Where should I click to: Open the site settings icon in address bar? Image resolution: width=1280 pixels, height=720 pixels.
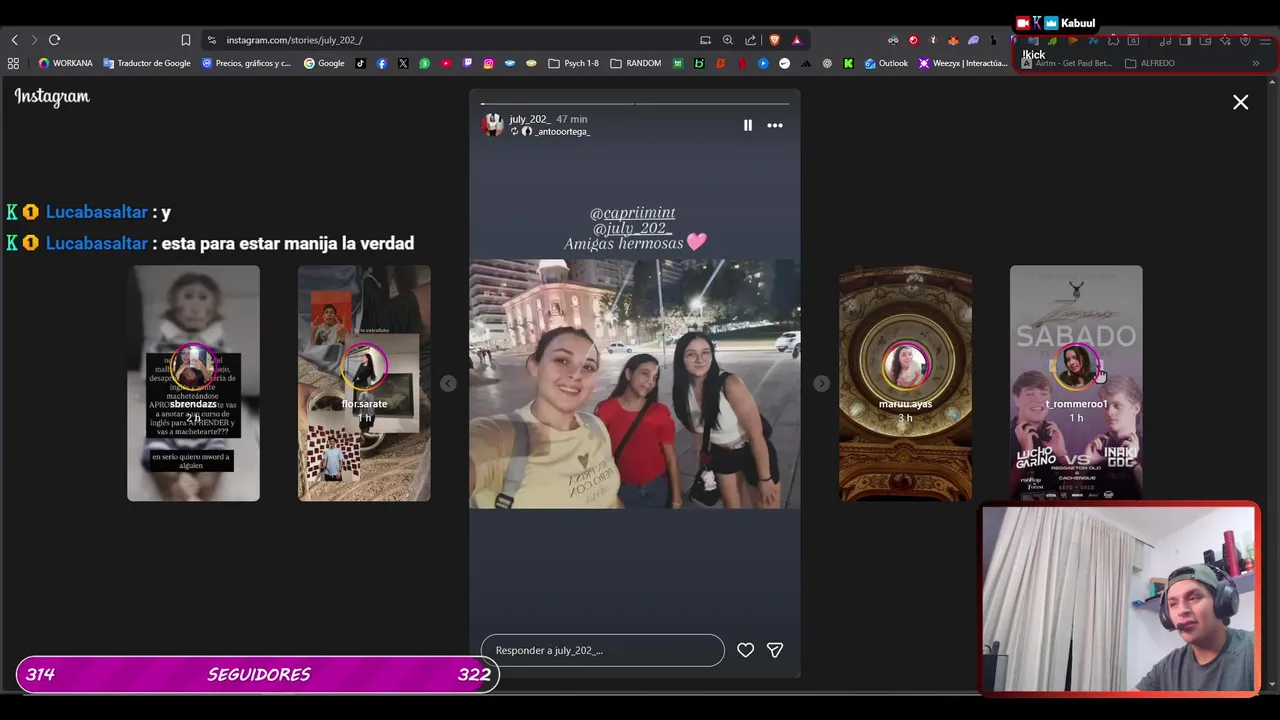point(211,40)
